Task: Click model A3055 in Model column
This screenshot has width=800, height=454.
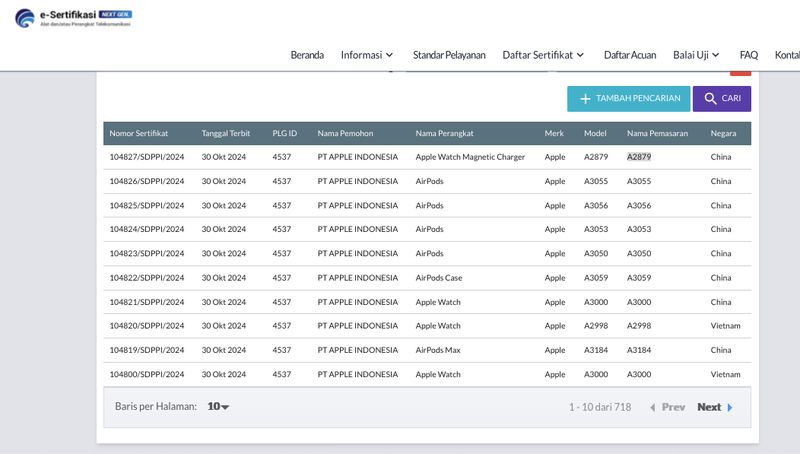Action: [x=596, y=181]
